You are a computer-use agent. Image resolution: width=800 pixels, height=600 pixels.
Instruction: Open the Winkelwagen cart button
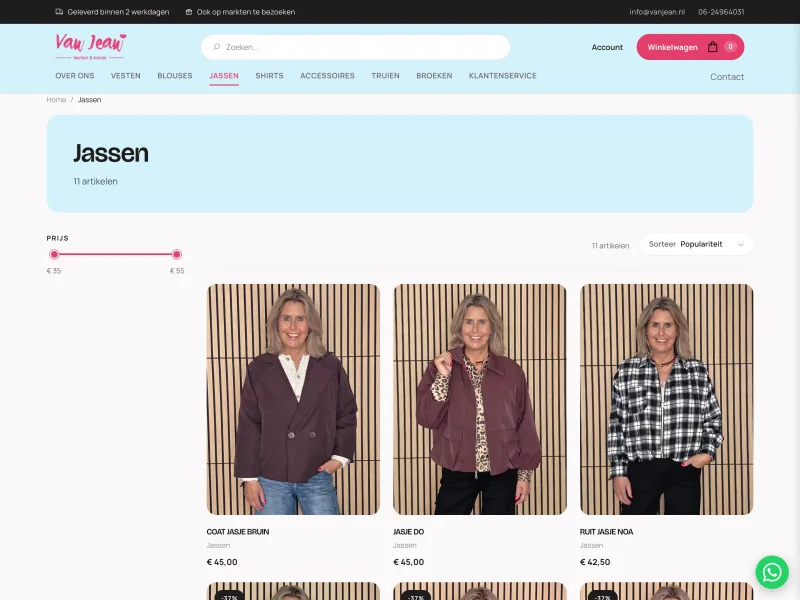[690, 47]
